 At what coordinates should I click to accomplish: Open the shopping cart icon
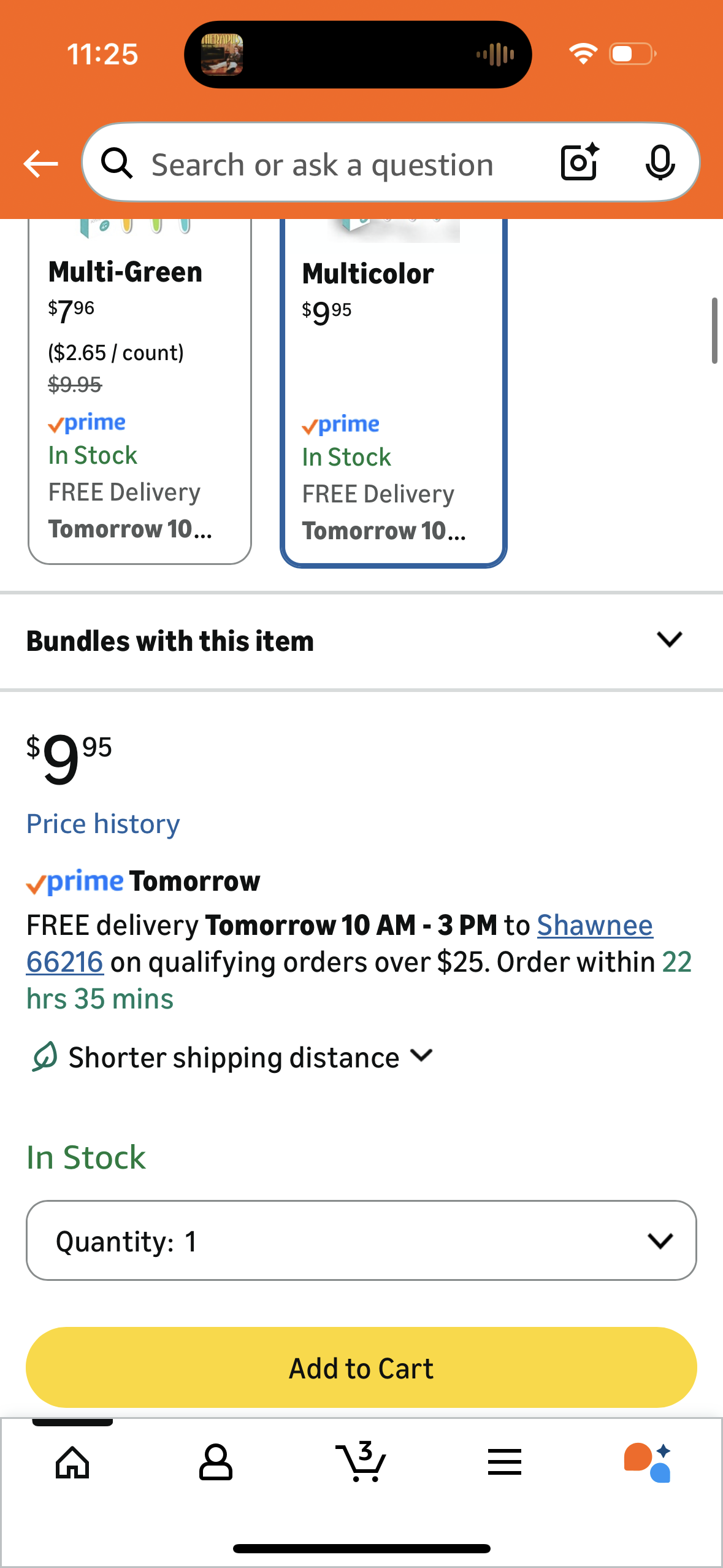(361, 1462)
